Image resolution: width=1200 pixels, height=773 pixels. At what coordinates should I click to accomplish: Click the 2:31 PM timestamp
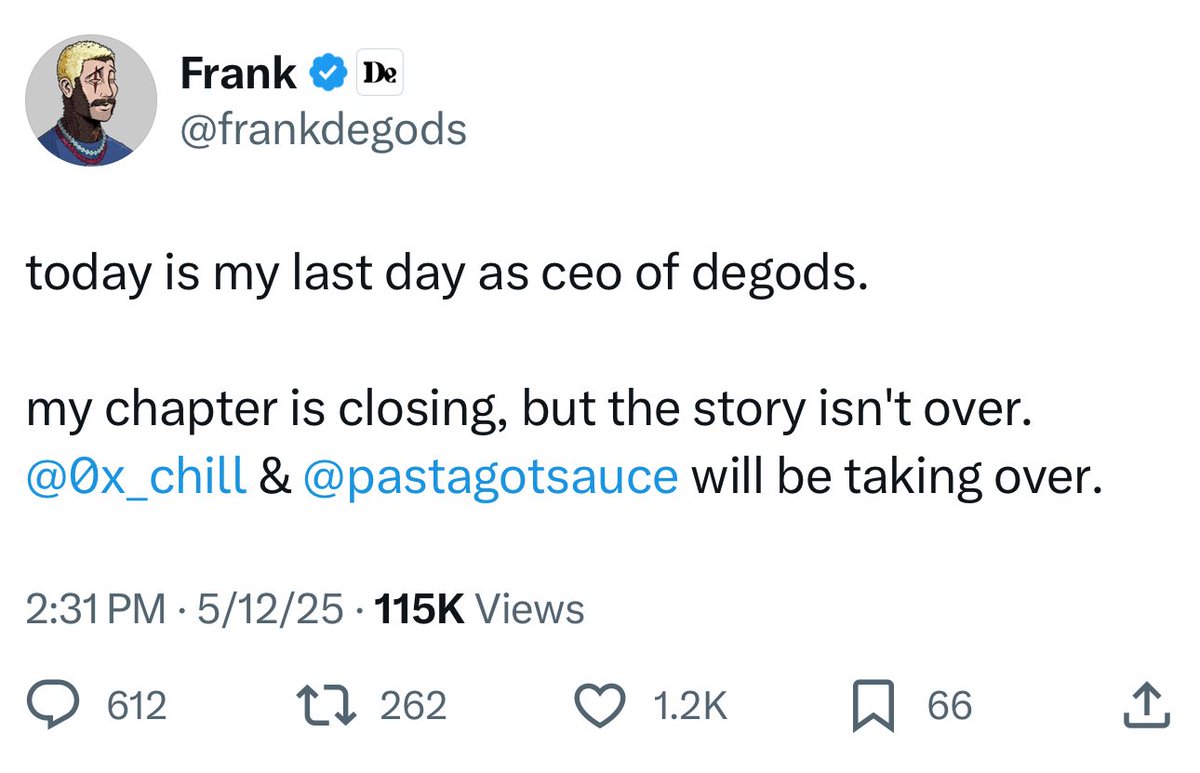(x=96, y=608)
